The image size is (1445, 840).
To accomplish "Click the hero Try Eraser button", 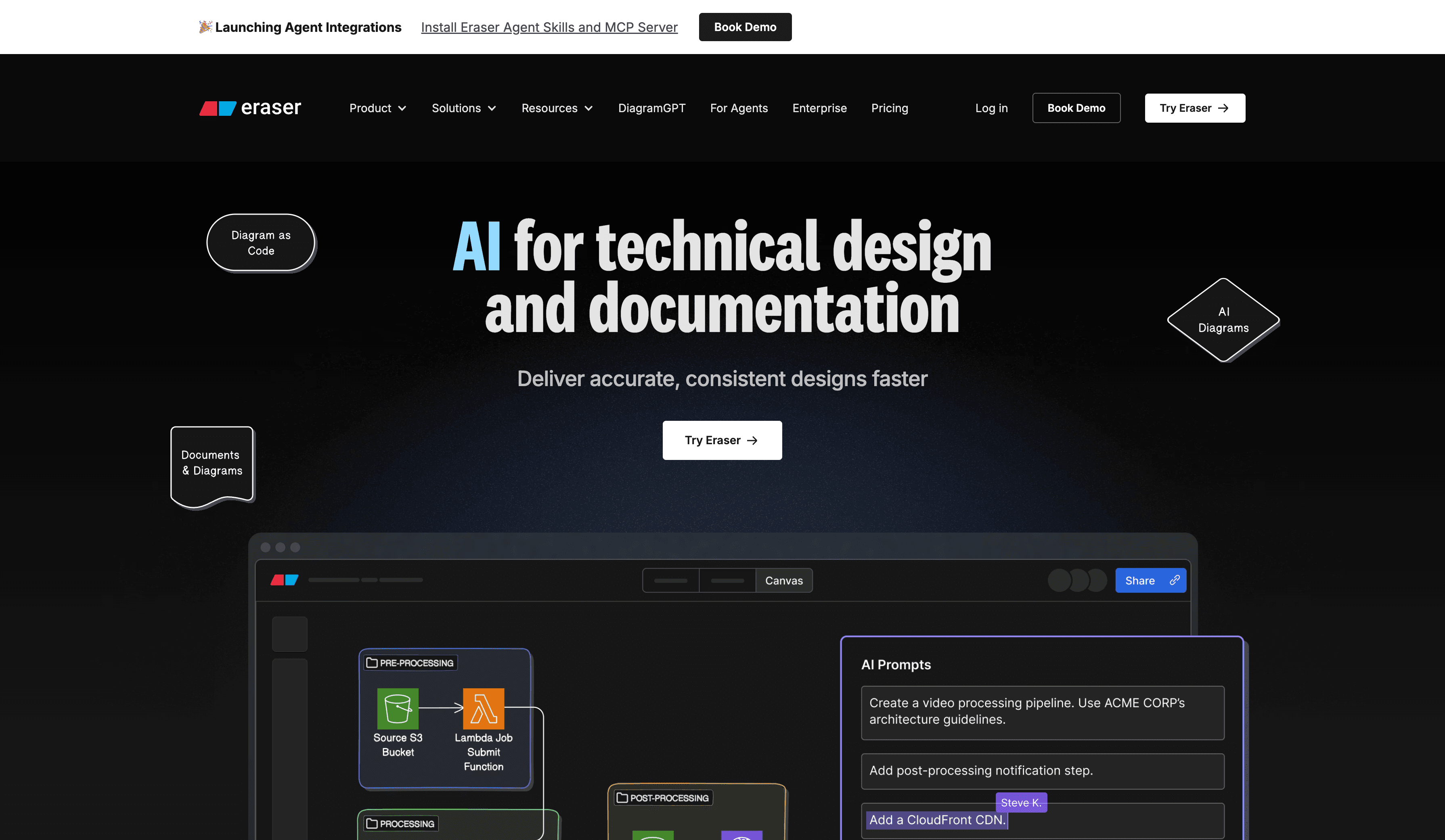I will (722, 440).
